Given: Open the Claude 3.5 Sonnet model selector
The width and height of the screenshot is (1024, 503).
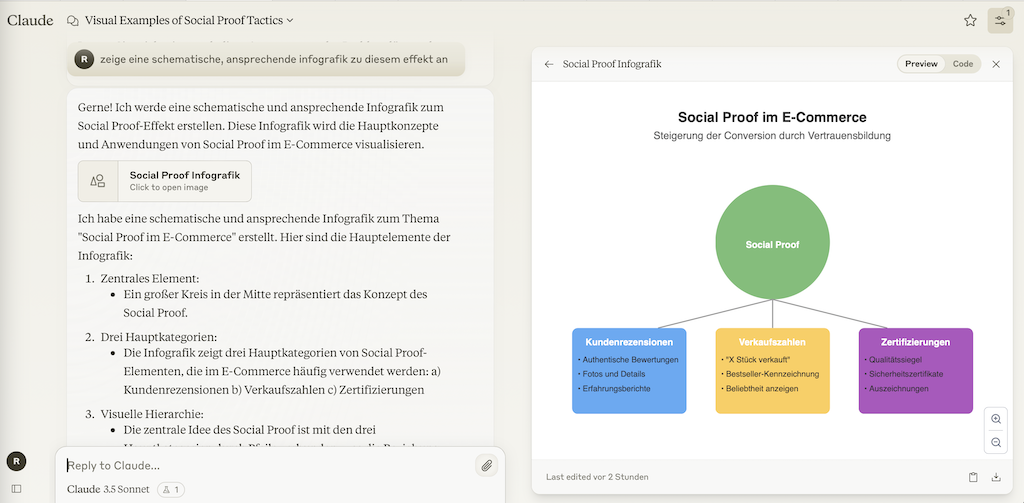Looking at the screenshot, I should (108, 489).
